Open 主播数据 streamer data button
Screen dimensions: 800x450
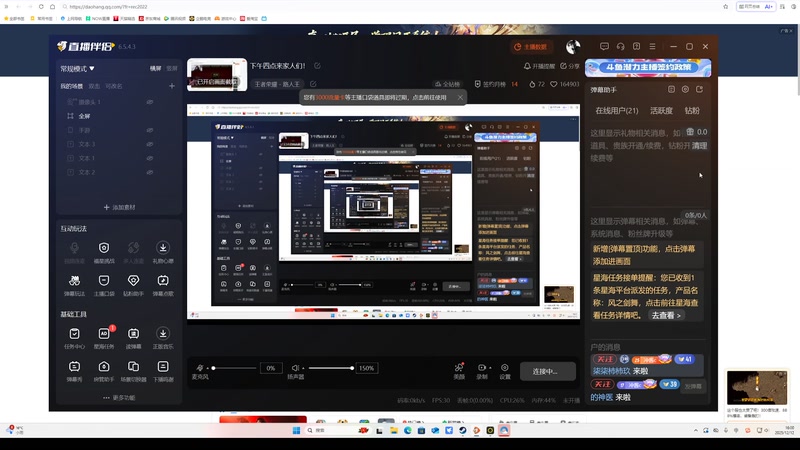531,47
